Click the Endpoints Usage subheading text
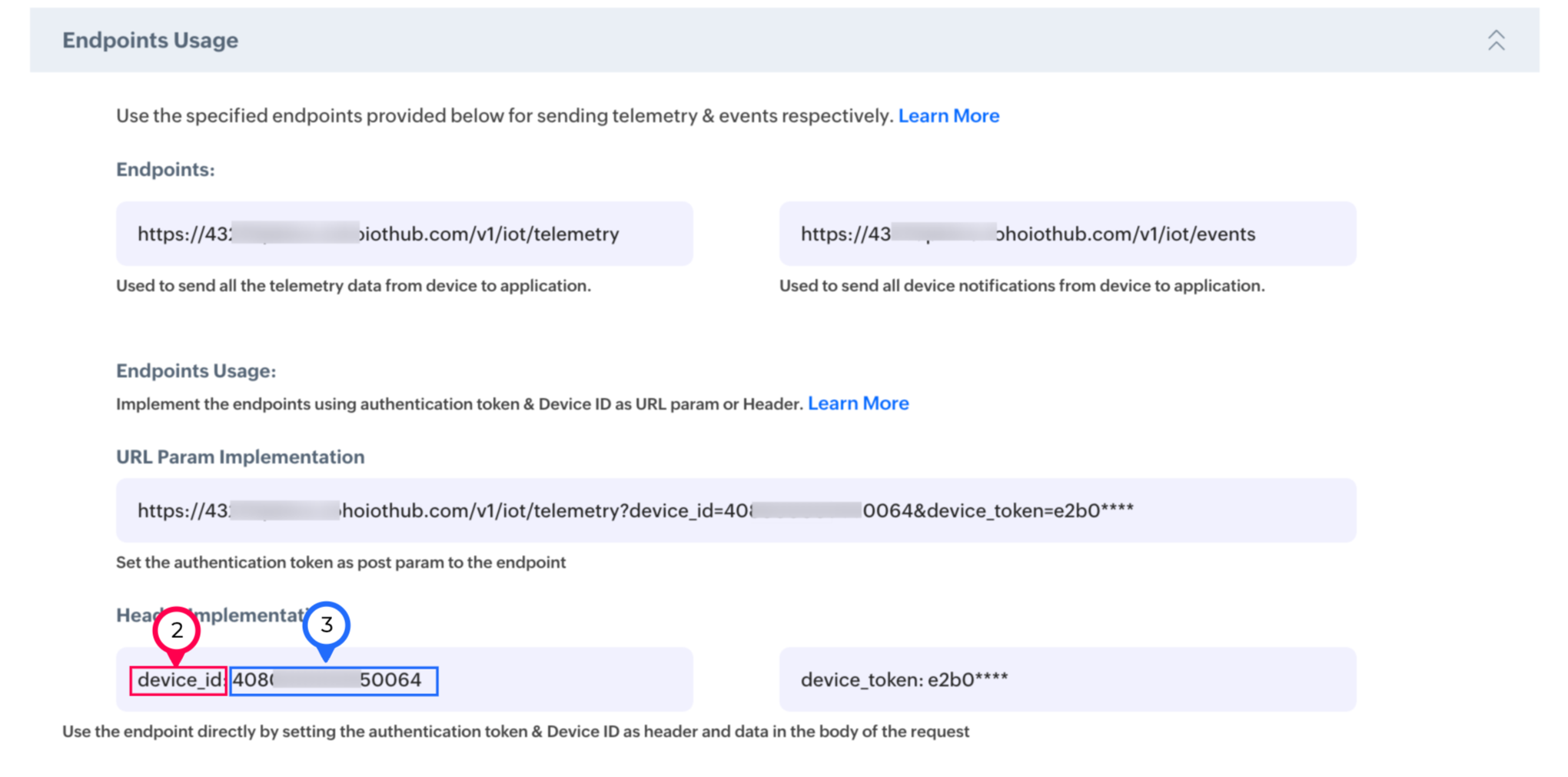 [196, 371]
